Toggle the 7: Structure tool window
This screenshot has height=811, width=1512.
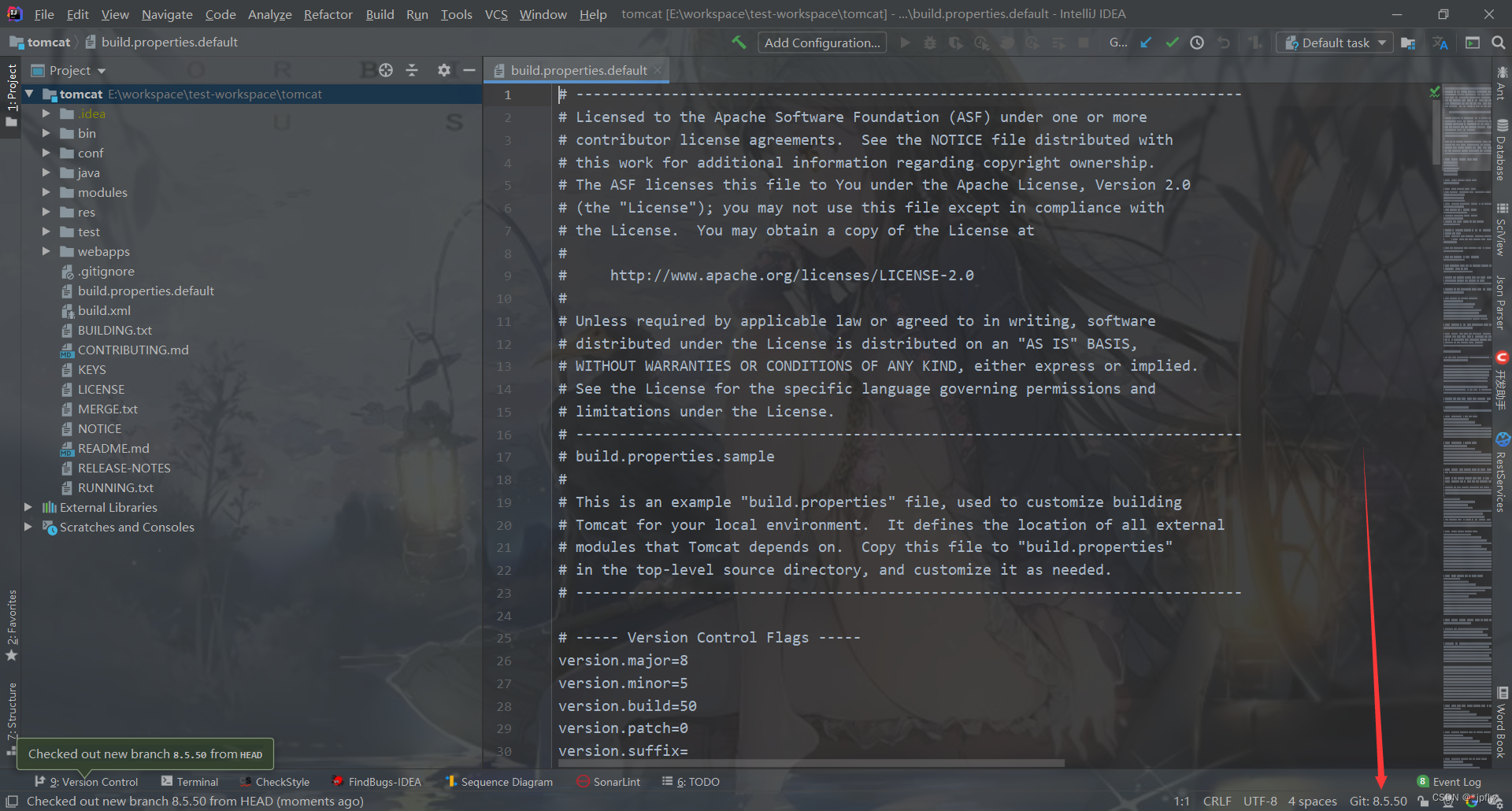pyautogui.click(x=11, y=718)
